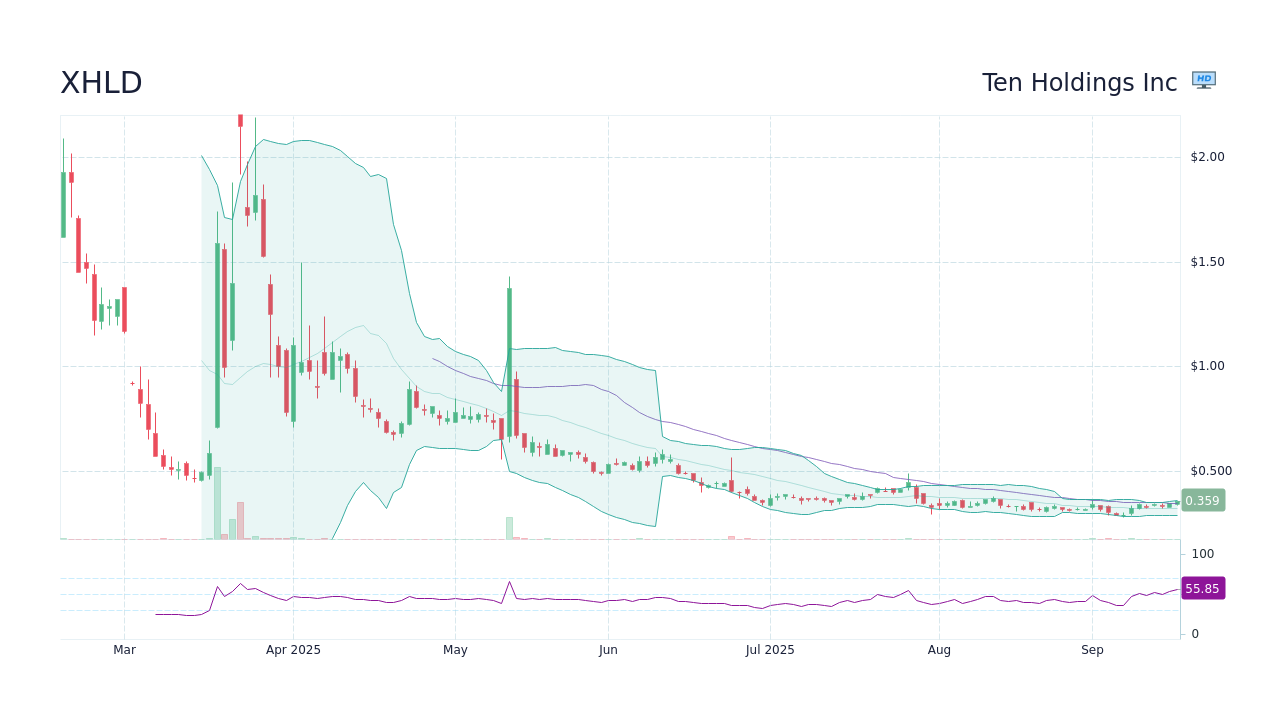The image size is (1280, 720).
Task: Click the Jun date label
Action: click(608, 650)
